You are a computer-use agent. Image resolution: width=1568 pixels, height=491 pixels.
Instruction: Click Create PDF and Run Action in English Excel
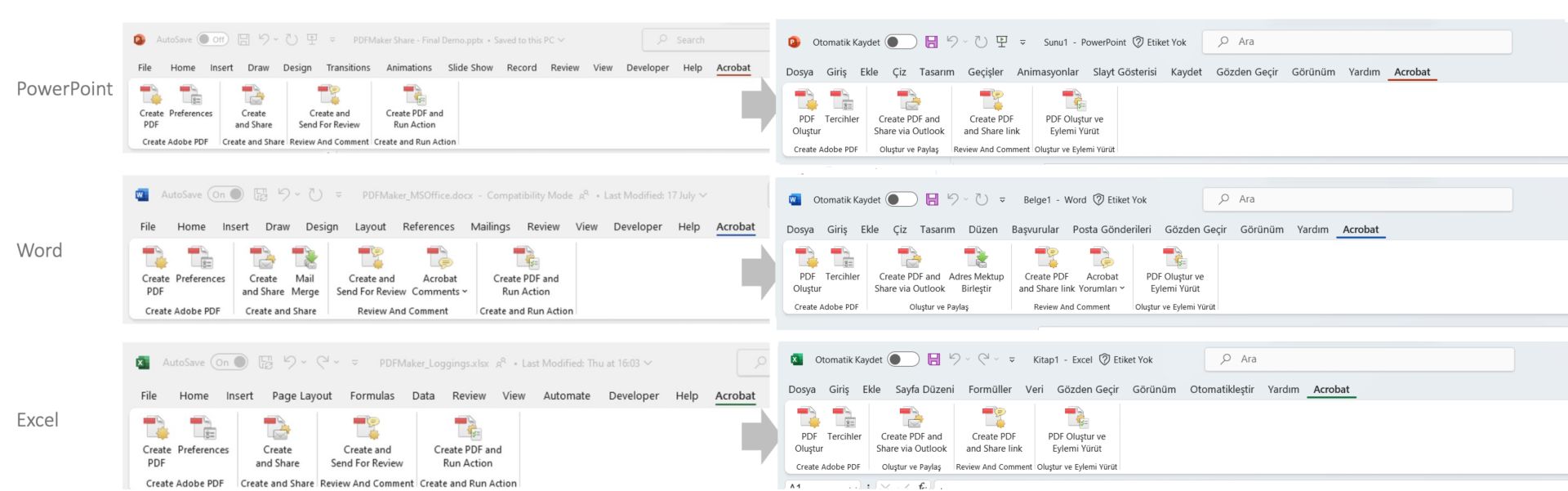point(468,442)
